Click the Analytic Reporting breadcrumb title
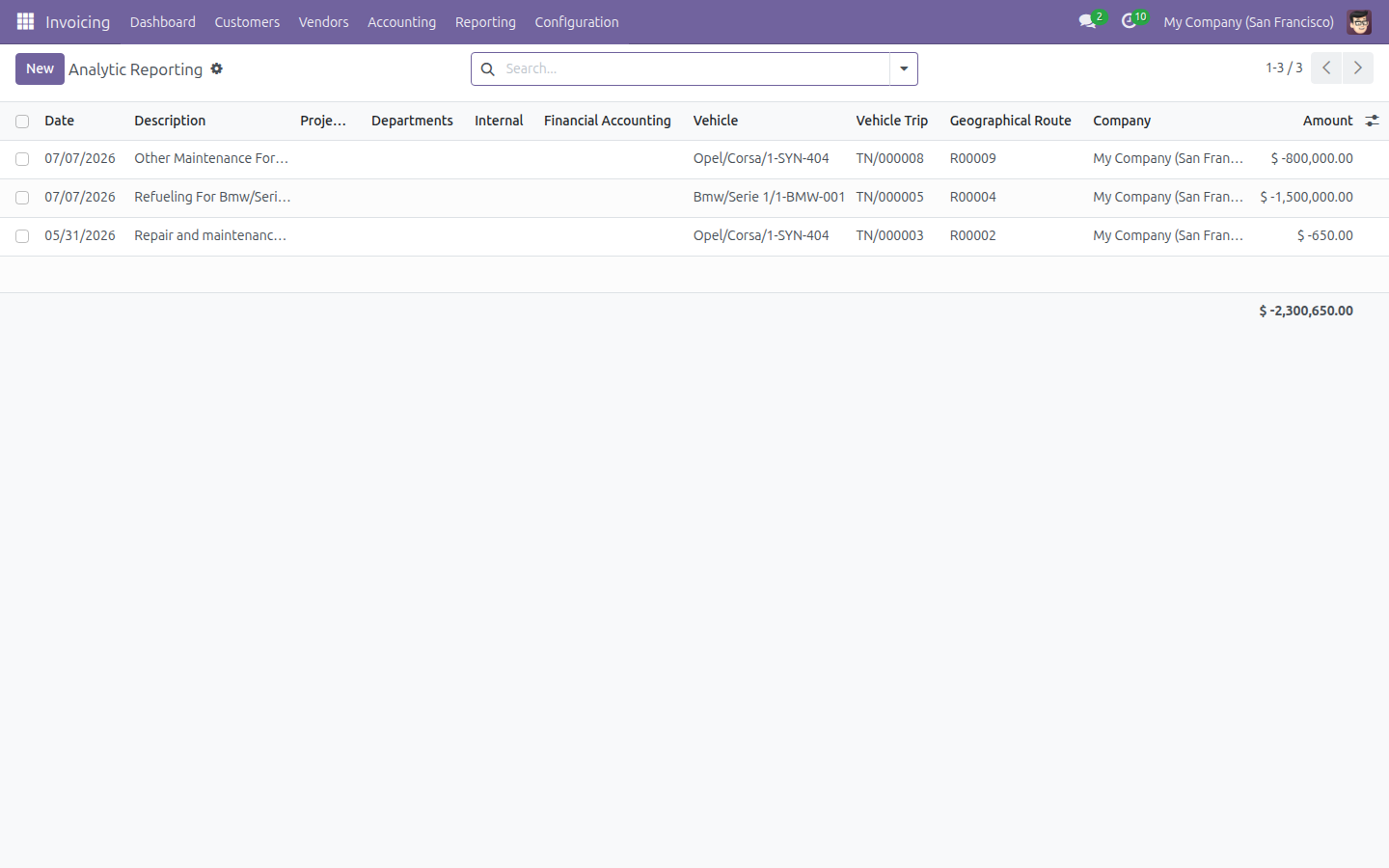 135,69
